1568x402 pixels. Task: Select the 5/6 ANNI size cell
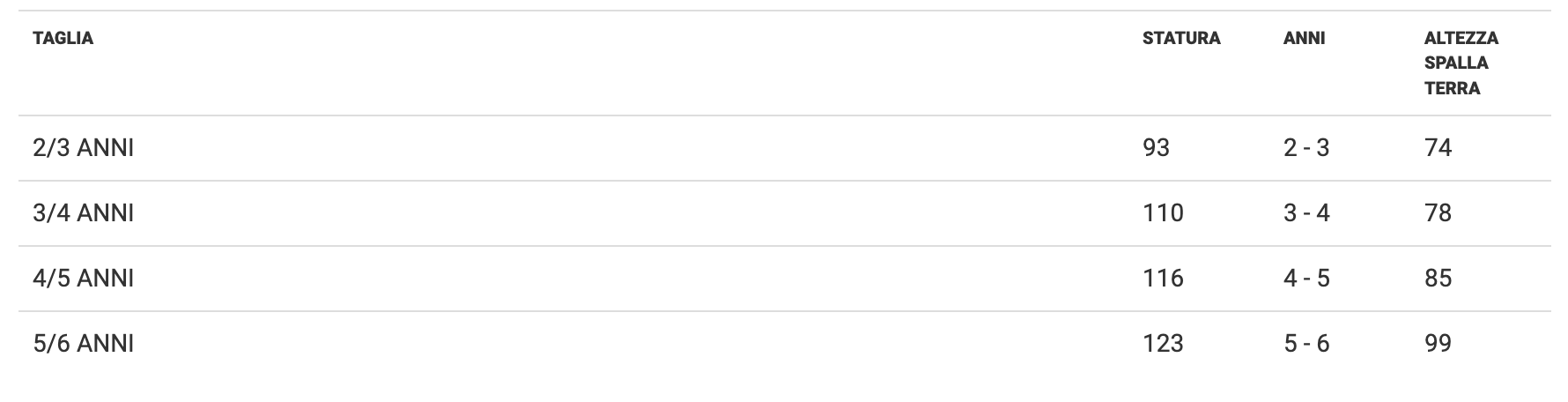pos(84,344)
